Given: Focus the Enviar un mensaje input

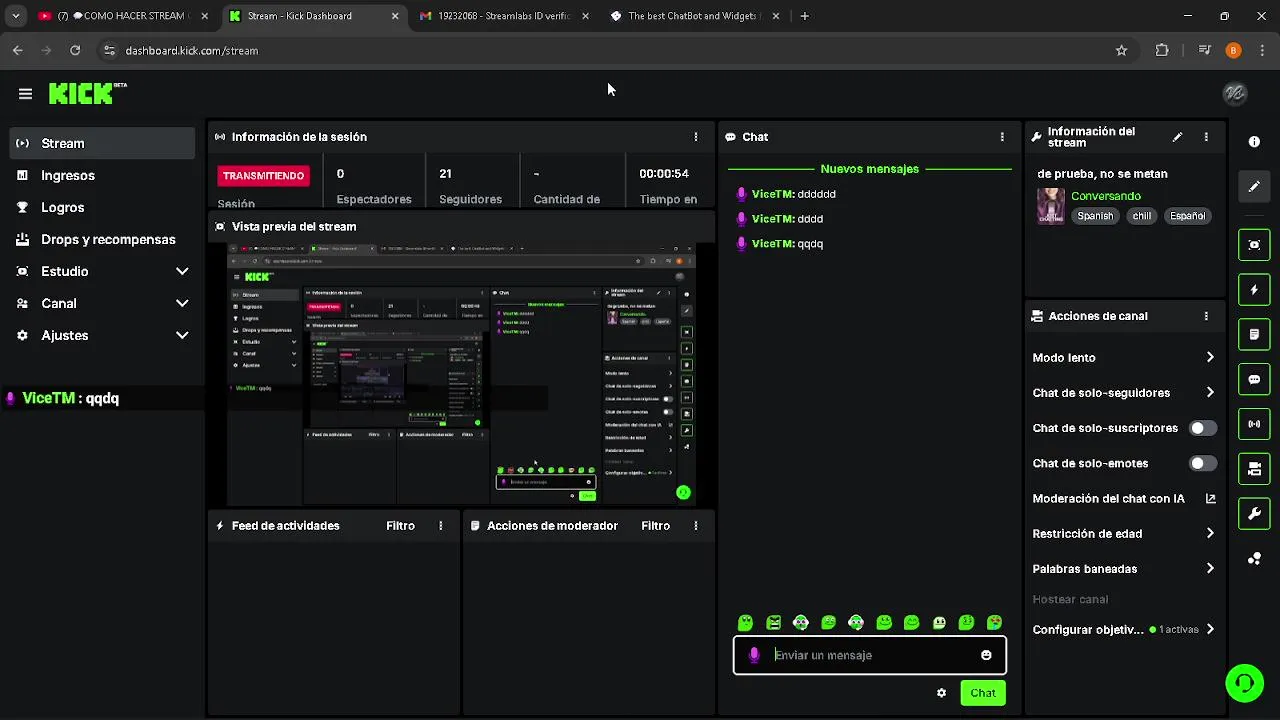Looking at the screenshot, I should tap(870, 655).
